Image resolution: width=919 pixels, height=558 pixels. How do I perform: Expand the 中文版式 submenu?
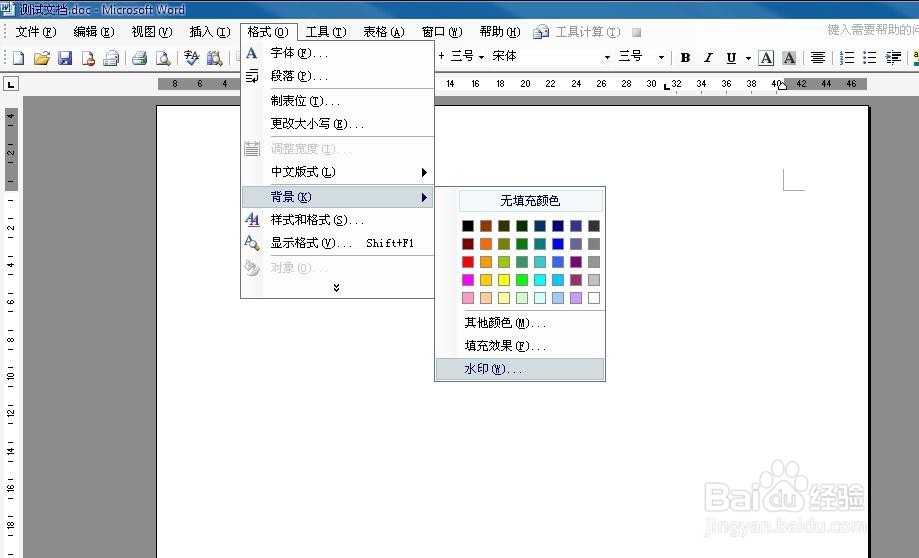[338, 172]
